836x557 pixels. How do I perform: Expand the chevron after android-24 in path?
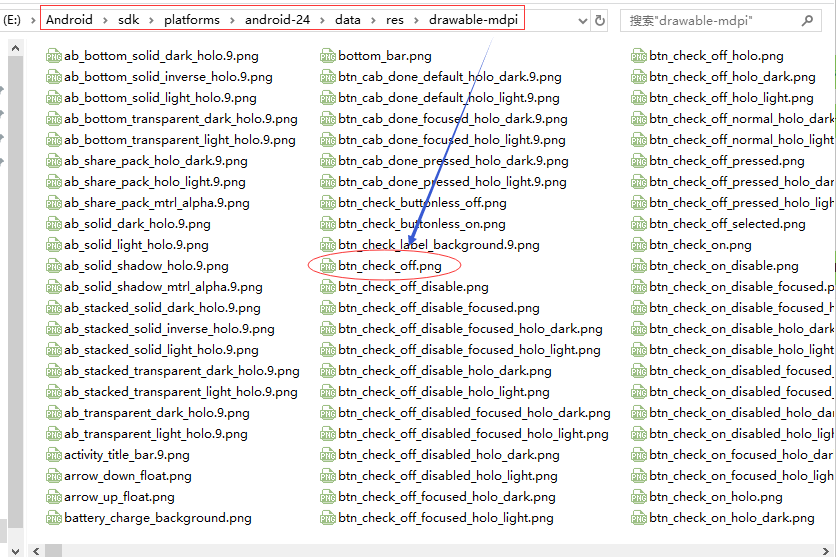(x=323, y=20)
